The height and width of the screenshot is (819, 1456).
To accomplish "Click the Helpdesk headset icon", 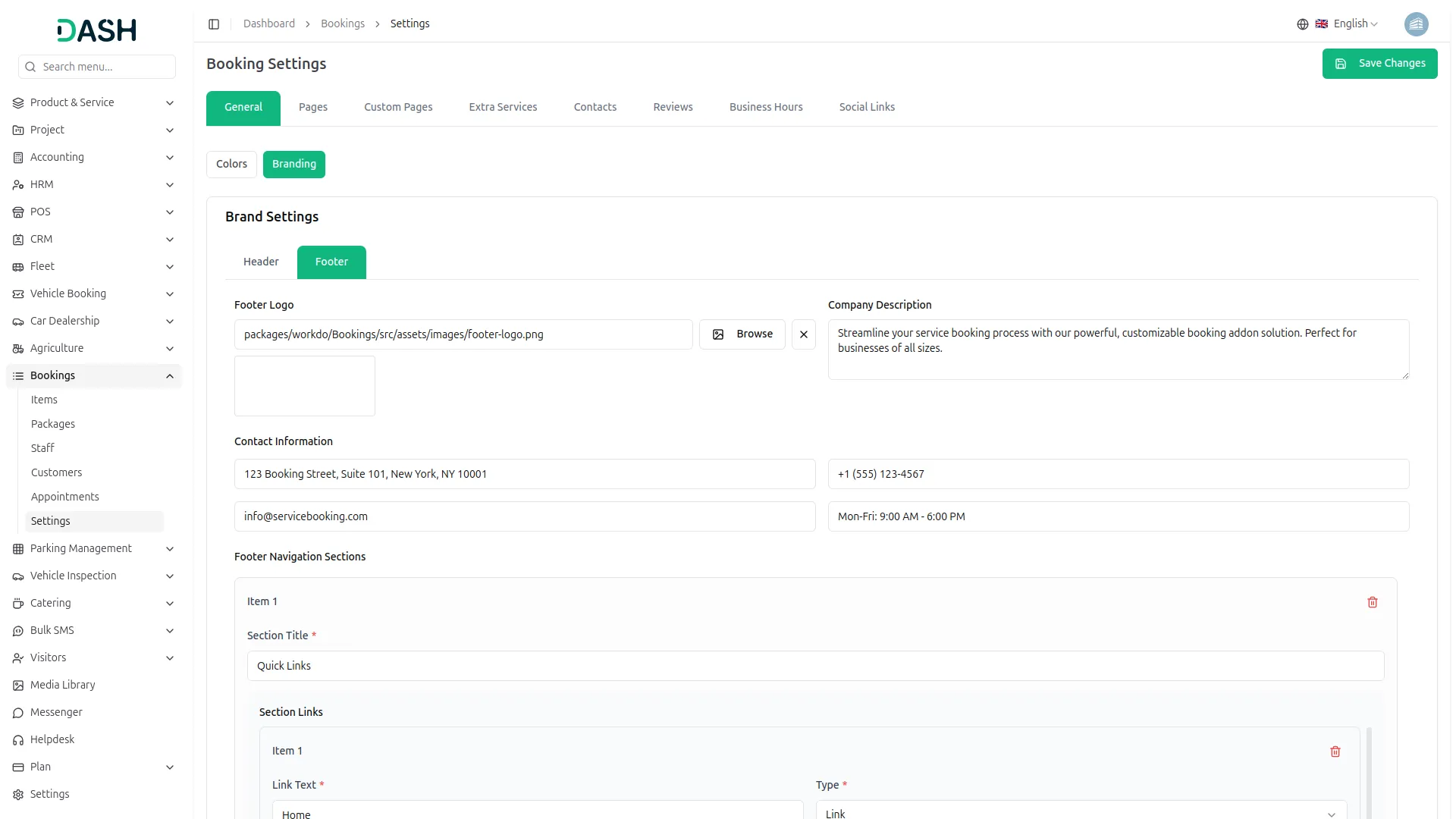I will tap(18, 740).
